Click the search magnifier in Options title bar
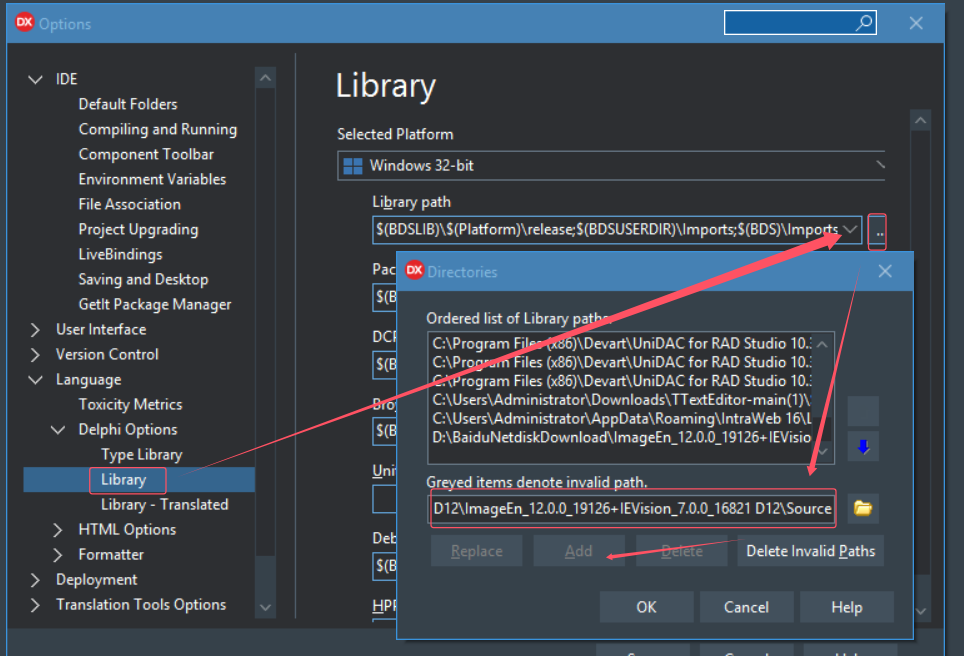The height and width of the screenshot is (656, 964). pos(864,23)
